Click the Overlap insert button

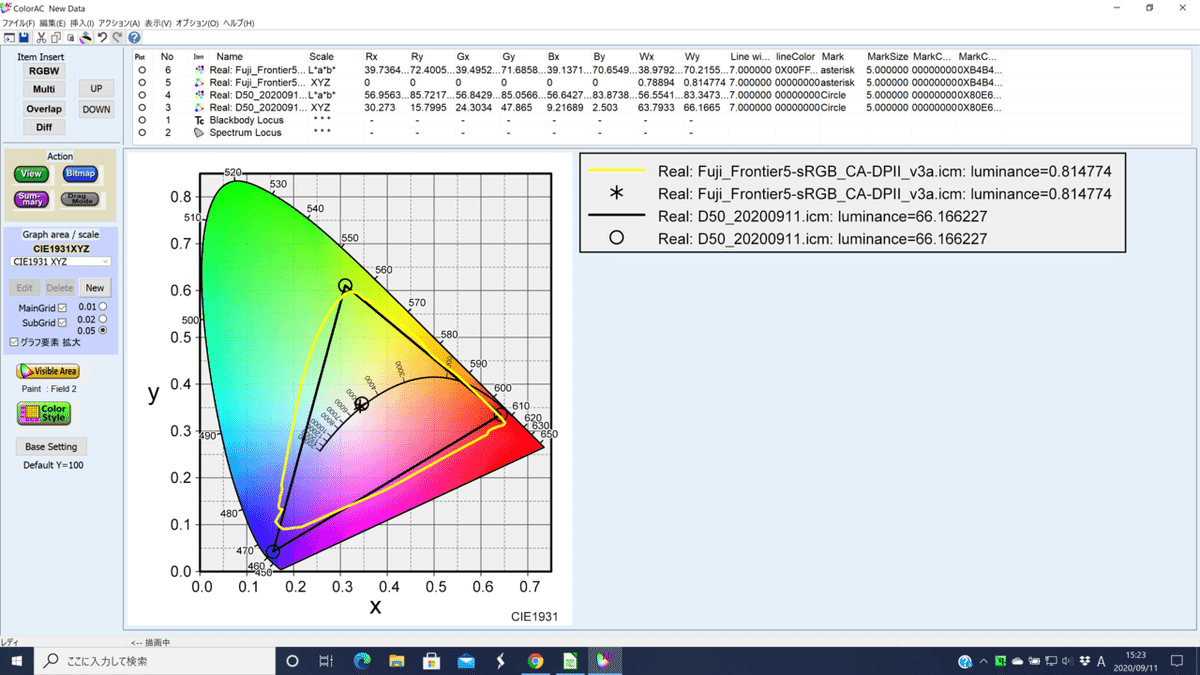43,109
